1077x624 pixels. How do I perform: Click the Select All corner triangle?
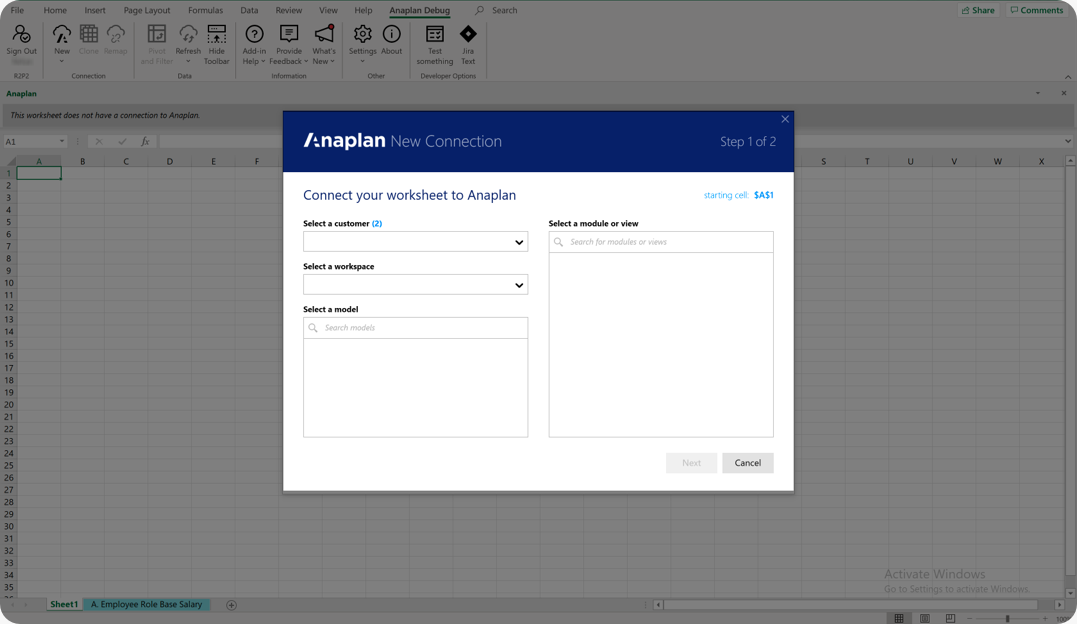click(10, 161)
